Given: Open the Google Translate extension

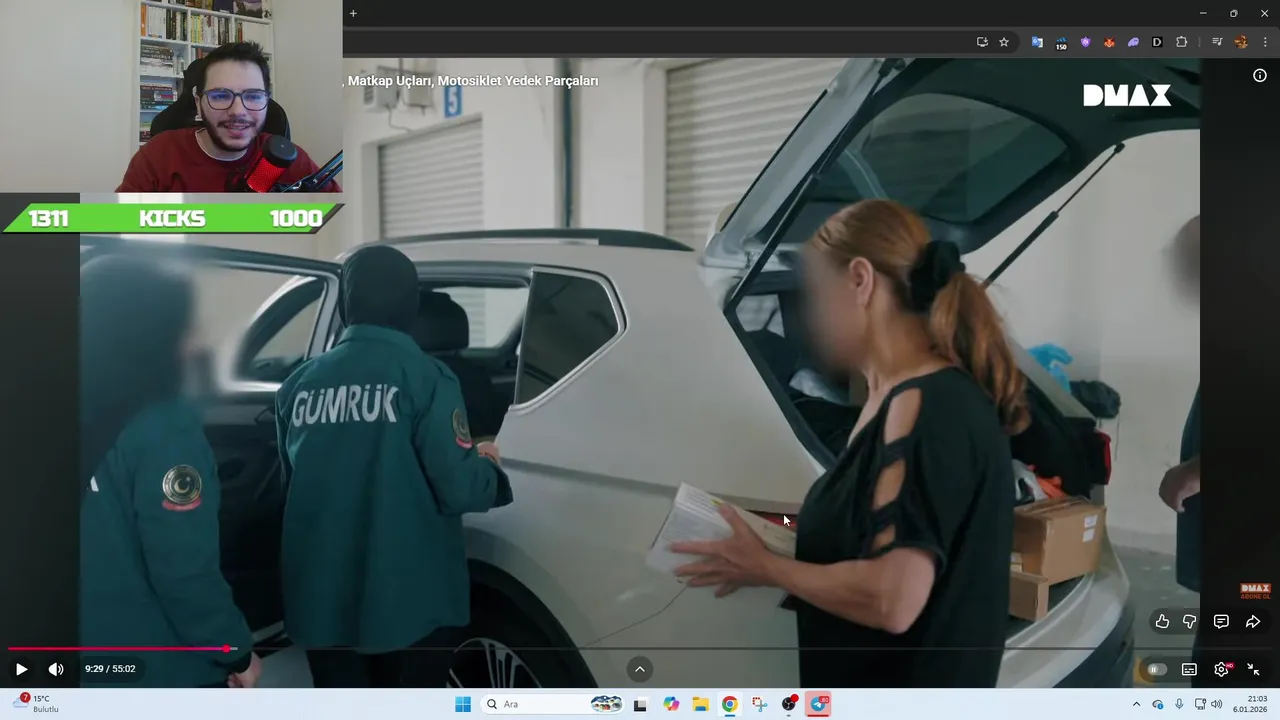Looking at the screenshot, I should (1037, 42).
